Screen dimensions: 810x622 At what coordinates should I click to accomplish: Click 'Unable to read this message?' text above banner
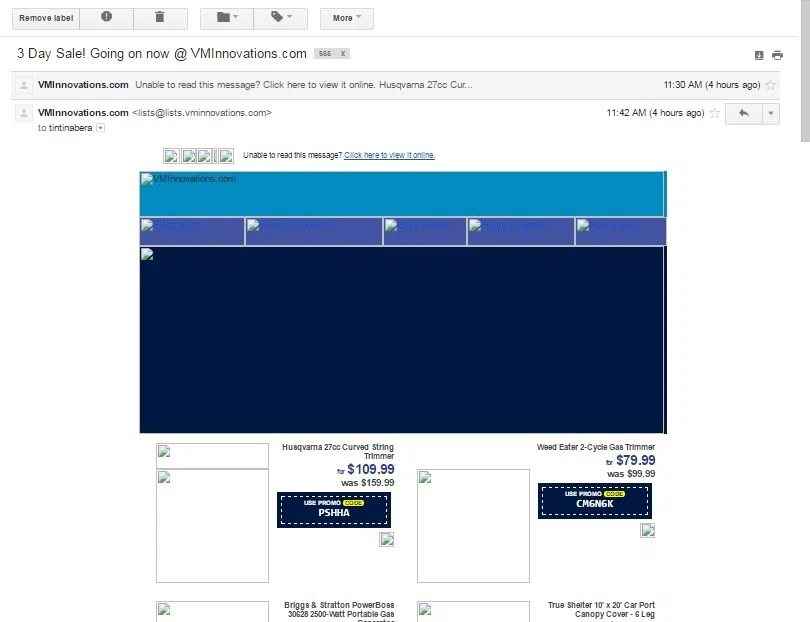point(292,155)
